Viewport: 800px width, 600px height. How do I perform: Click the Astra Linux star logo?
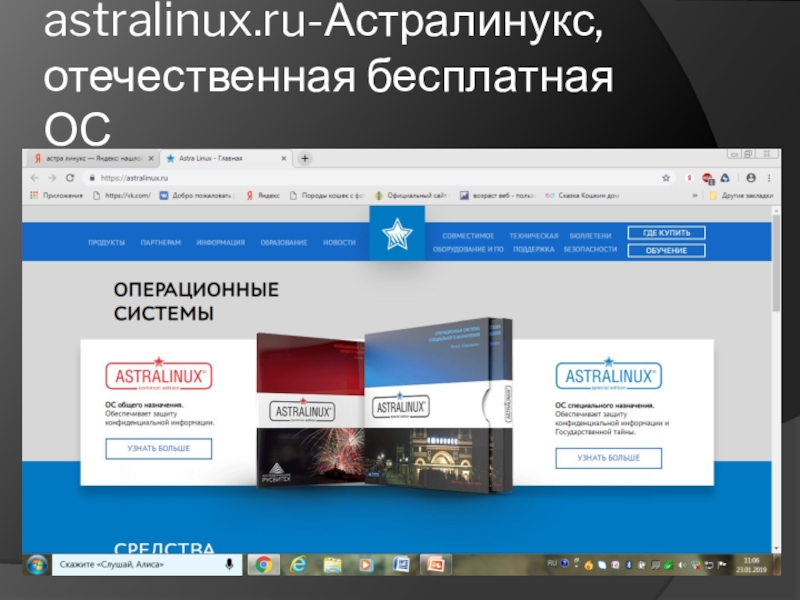[397, 234]
